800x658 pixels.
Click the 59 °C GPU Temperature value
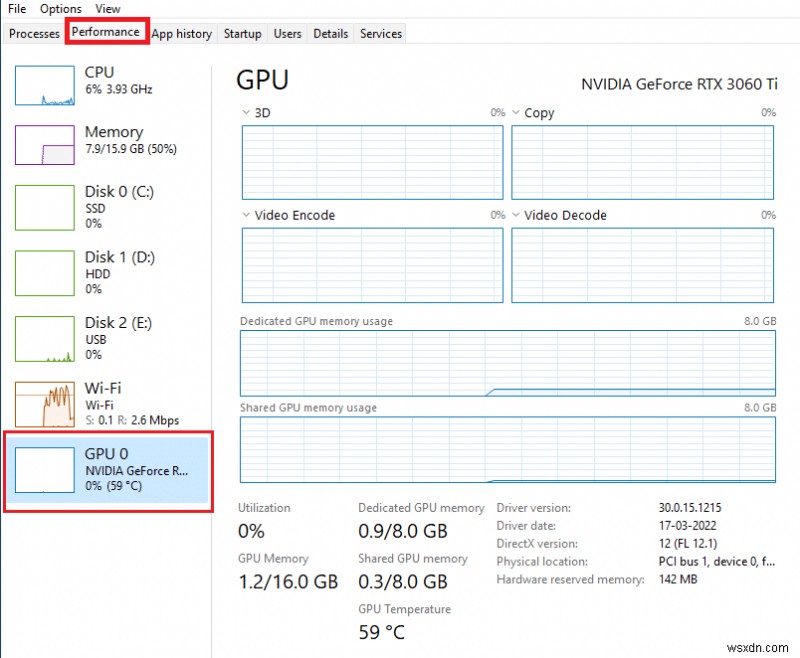(381, 632)
